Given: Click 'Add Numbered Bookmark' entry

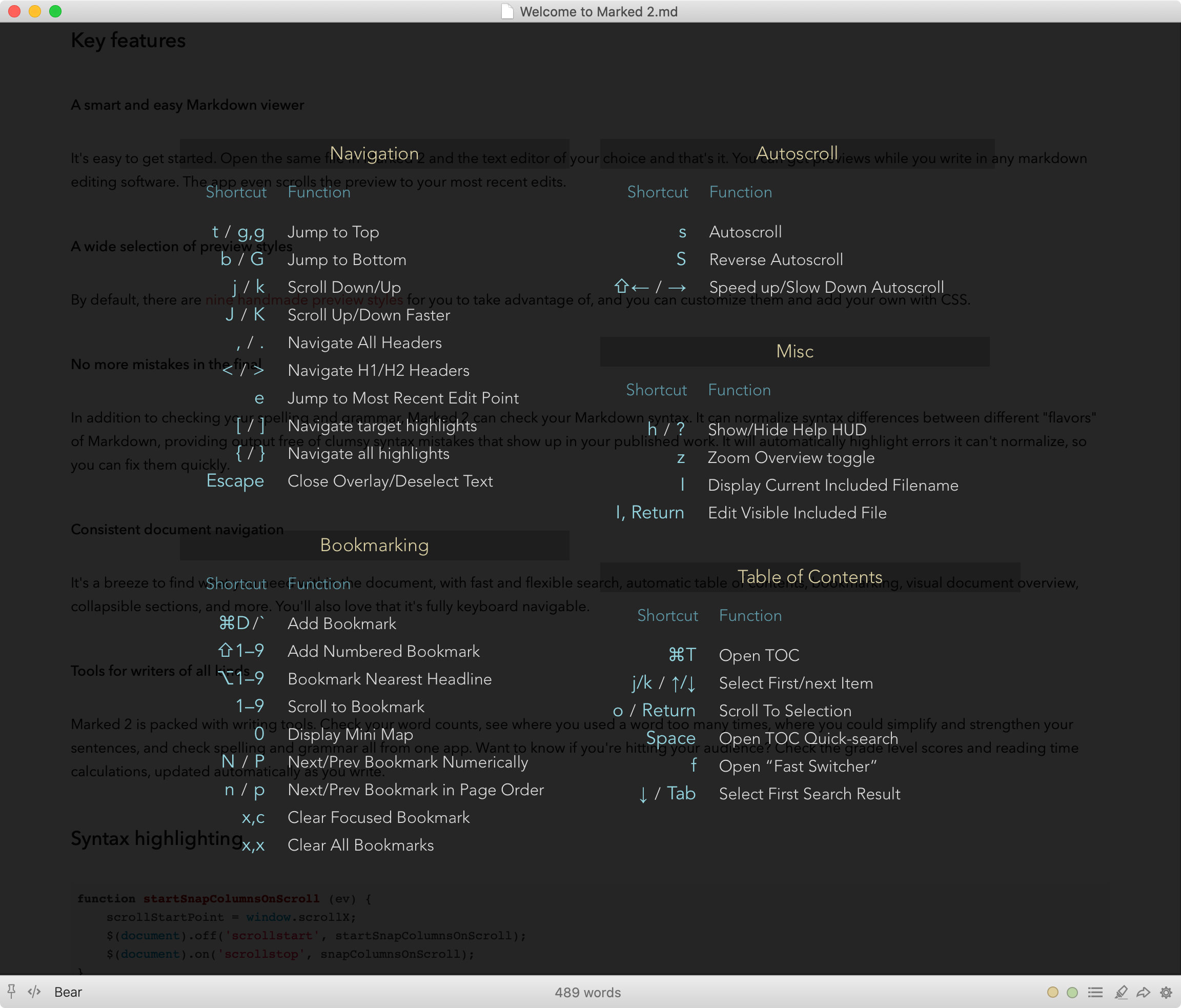Looking at the screenshot, I should [383, 652].
